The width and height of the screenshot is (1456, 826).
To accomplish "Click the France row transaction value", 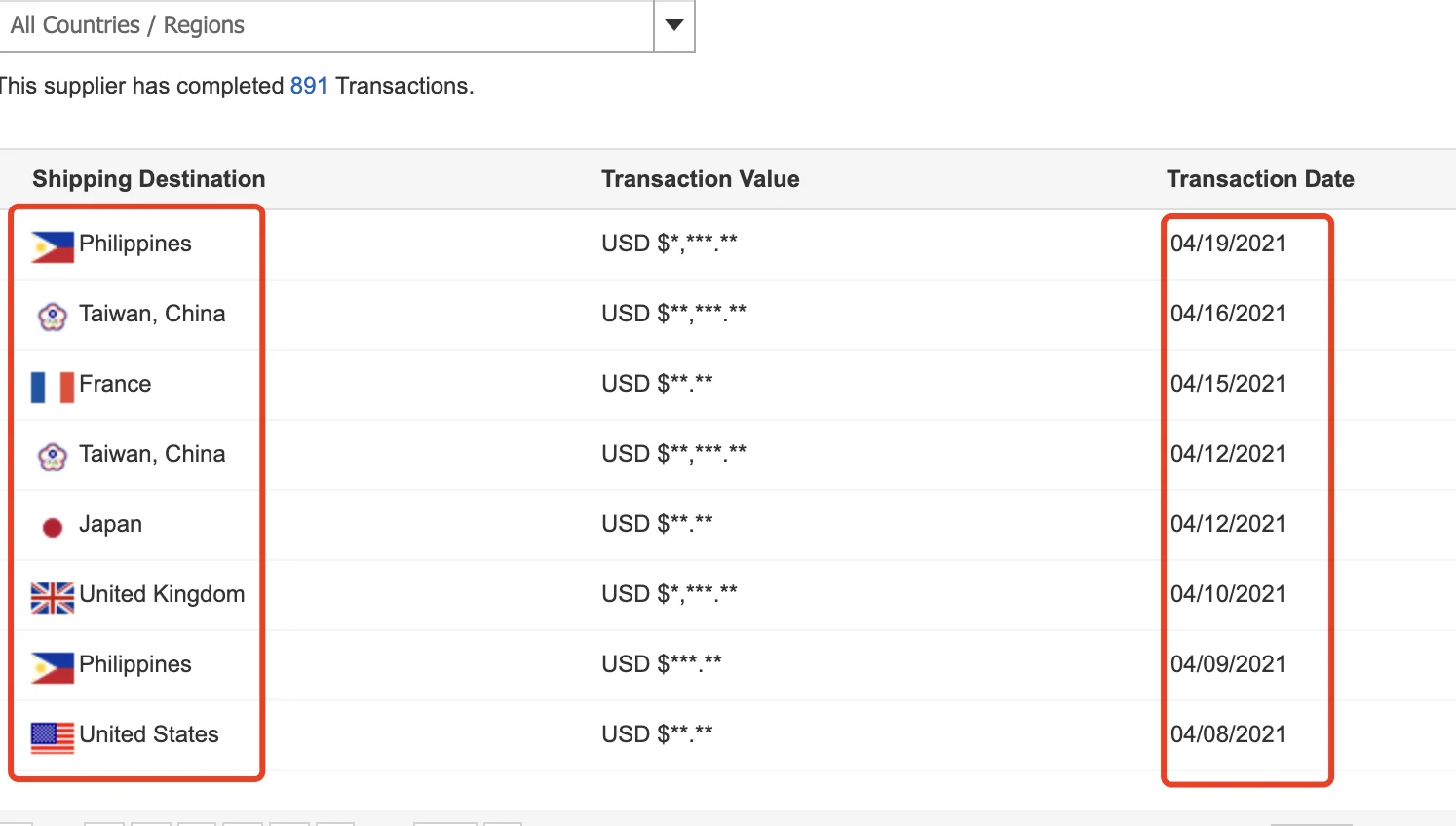I will coord(657,384).
